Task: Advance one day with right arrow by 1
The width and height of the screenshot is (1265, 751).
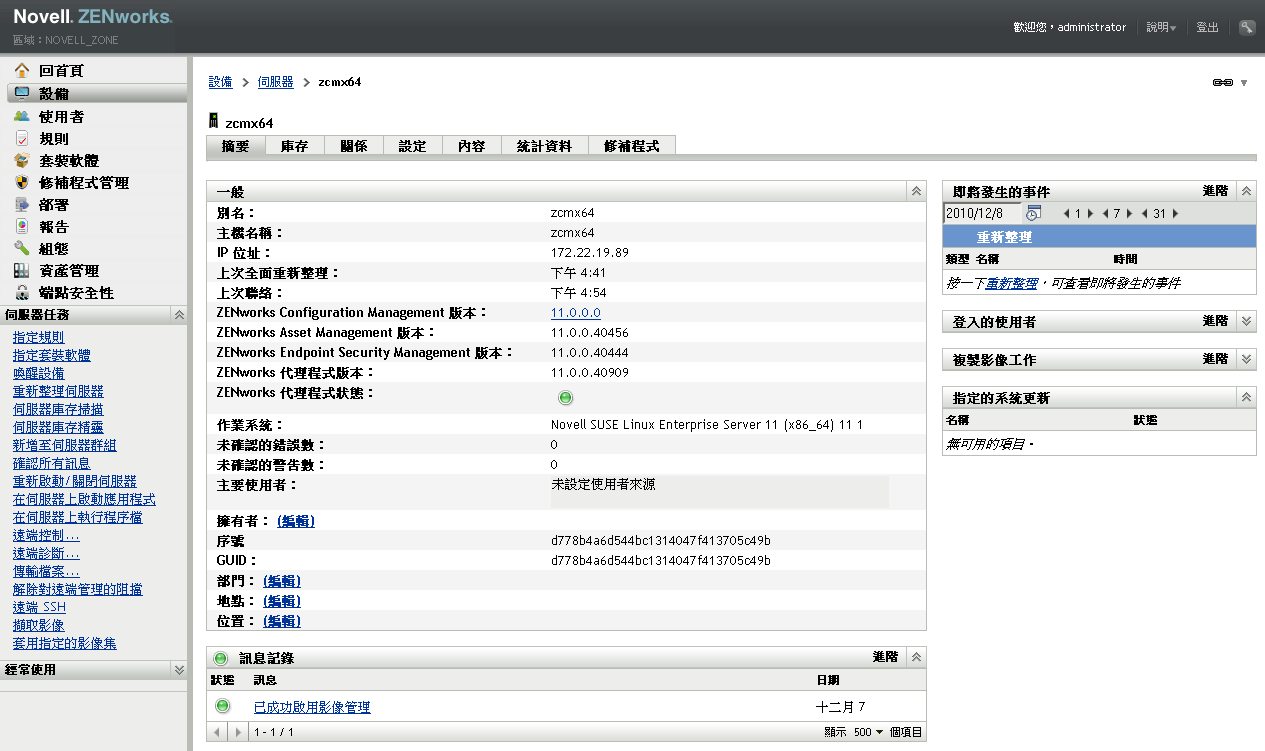Action: (1091, 213)
